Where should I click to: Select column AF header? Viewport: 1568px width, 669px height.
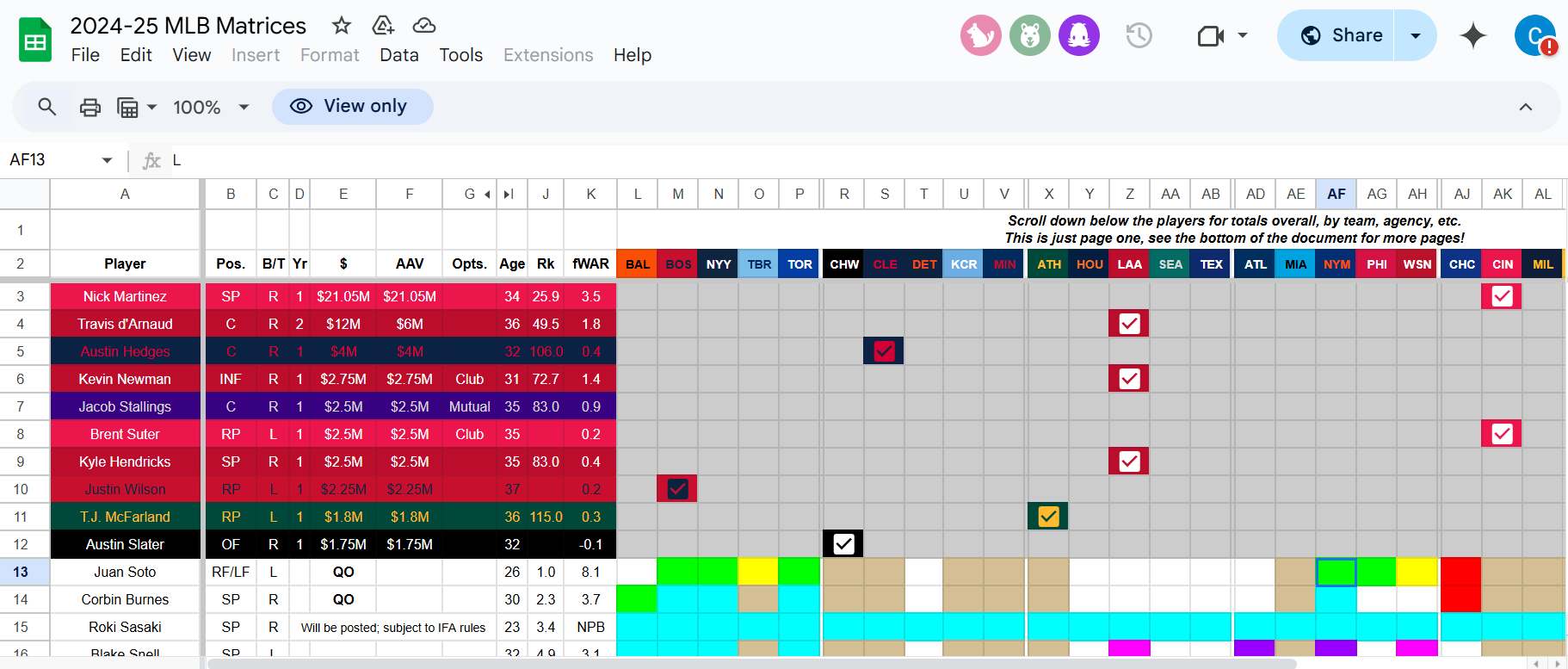click(1336, 194)
